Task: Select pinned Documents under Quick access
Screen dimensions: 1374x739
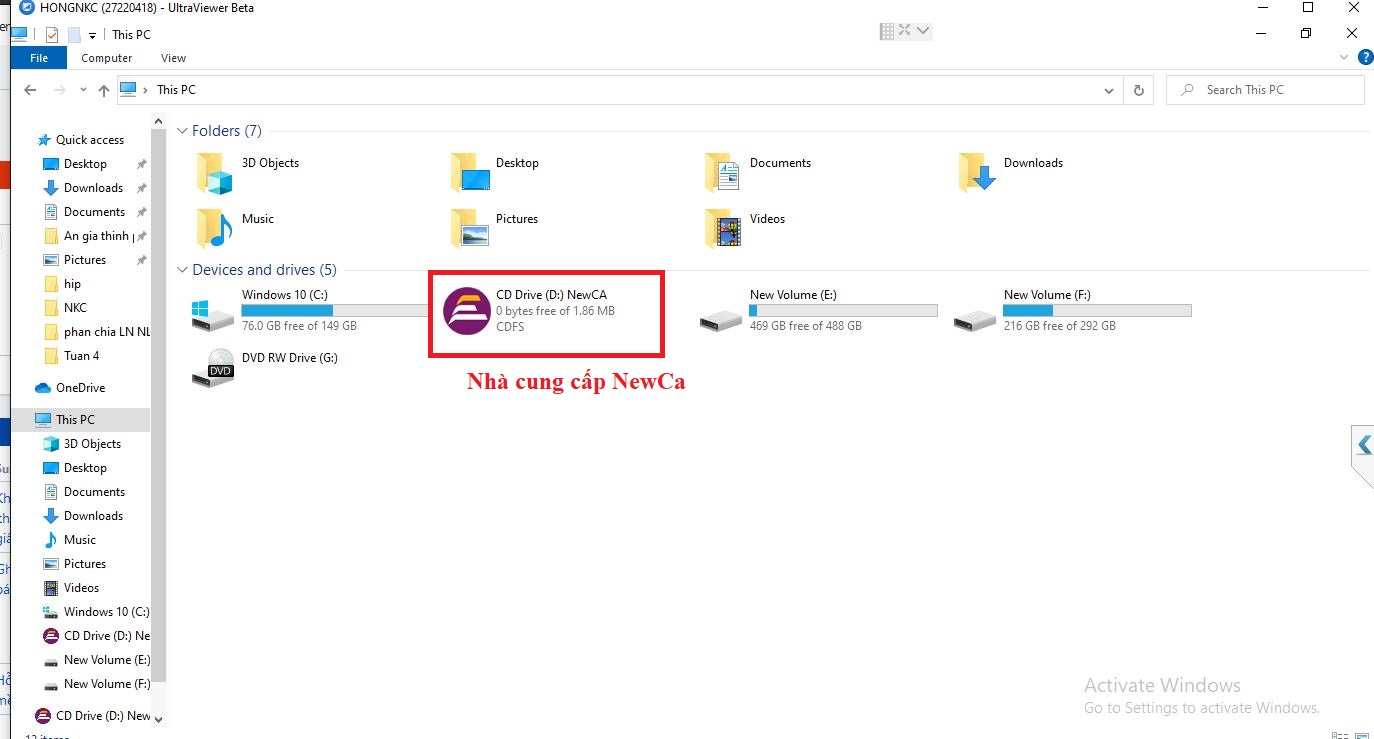Action: pos(94,212)
